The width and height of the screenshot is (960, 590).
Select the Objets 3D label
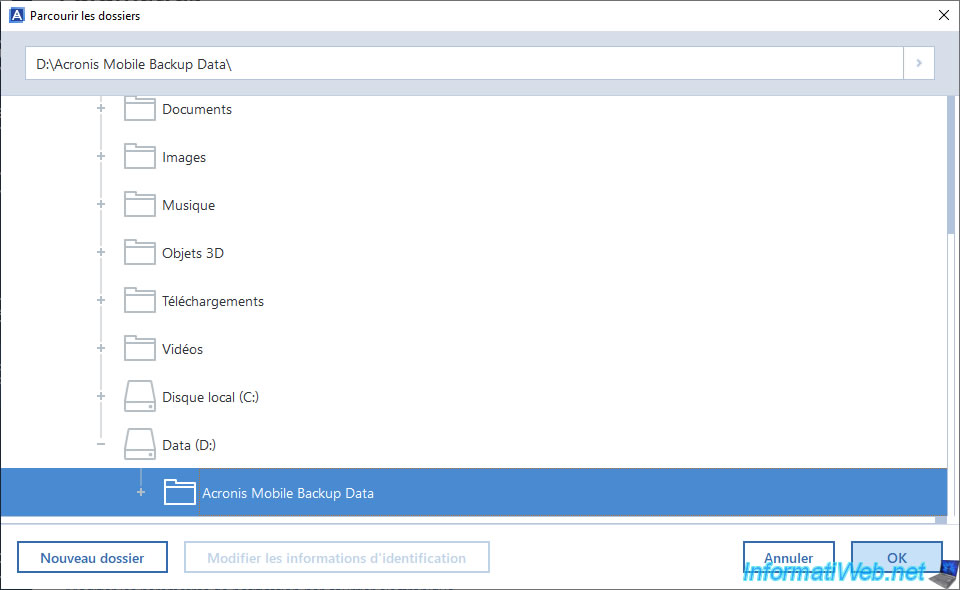click(193, 253)
